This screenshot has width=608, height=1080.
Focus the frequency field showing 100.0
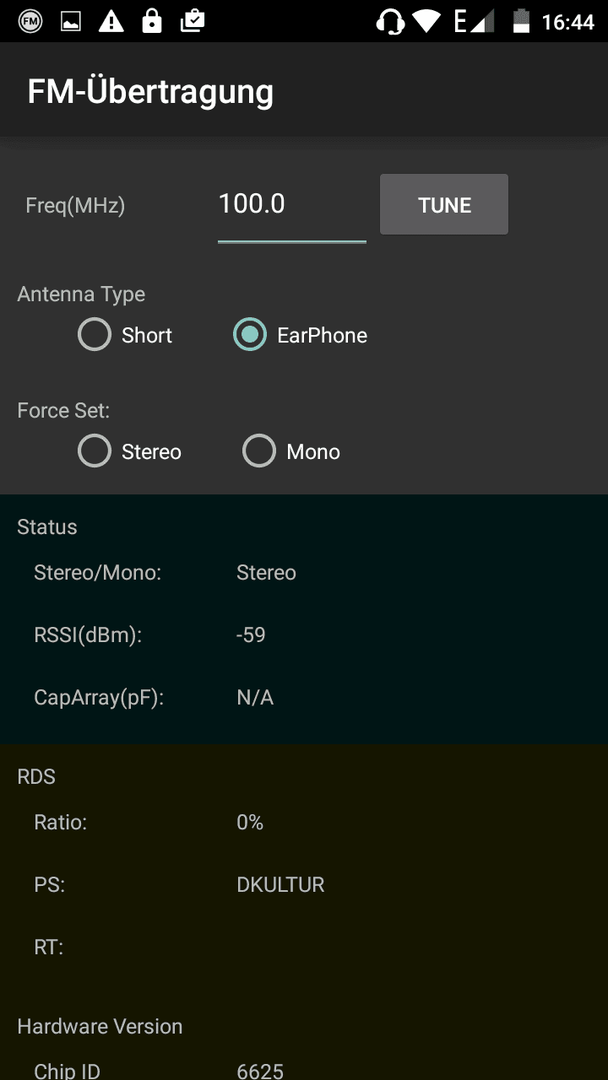click(292, 207)
